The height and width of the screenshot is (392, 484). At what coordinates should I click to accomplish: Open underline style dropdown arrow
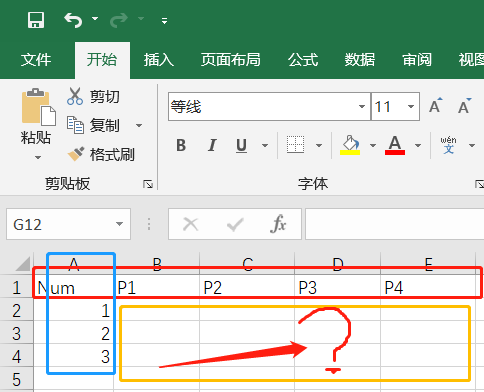tap(265, 145)
